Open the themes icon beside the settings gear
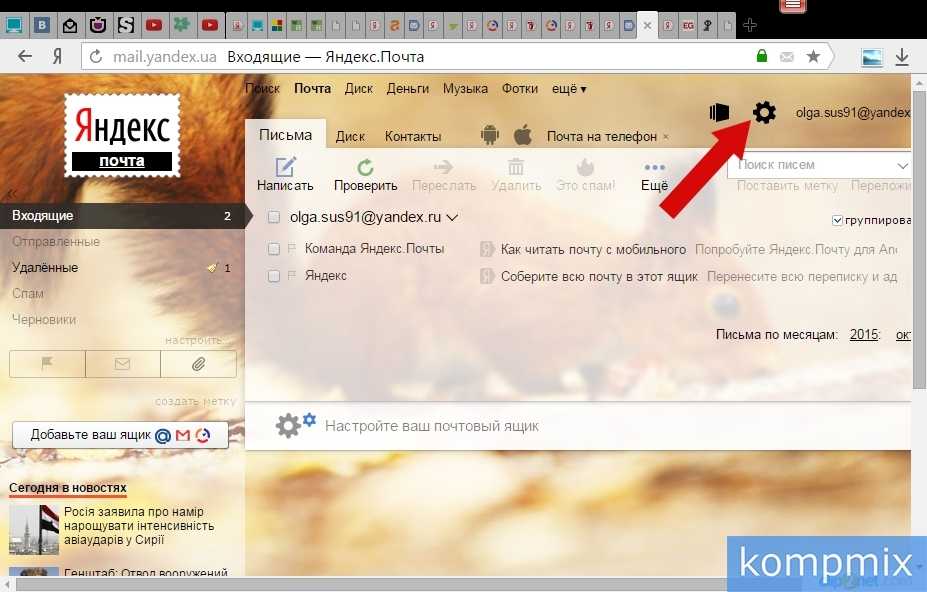This screenshot has height=592, width=927. 719,112
